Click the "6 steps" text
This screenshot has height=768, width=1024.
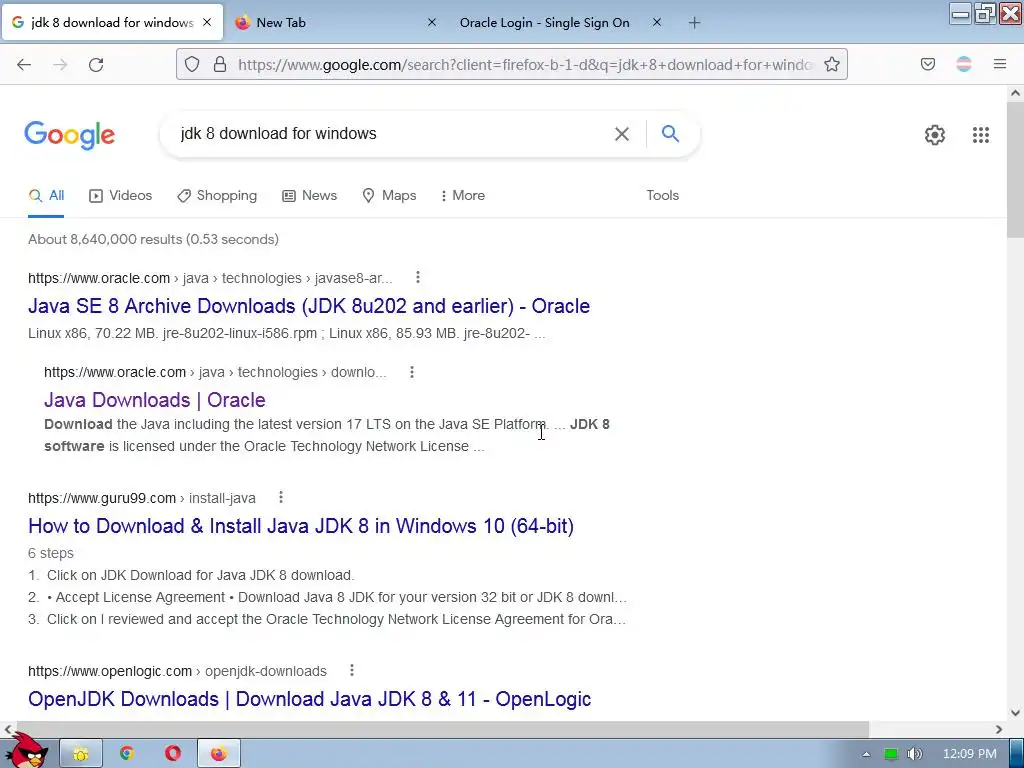coord(51,553)
